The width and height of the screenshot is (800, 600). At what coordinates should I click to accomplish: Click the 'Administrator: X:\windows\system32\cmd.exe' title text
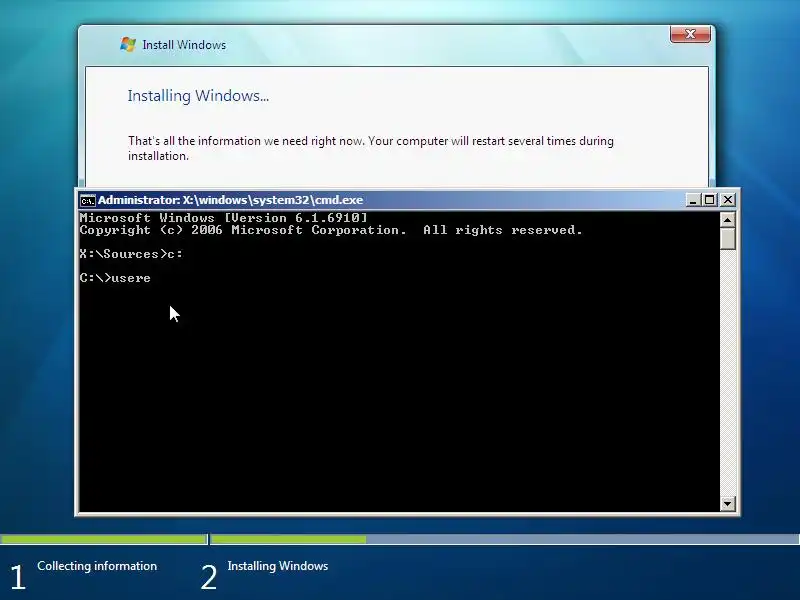coord(231,200)
